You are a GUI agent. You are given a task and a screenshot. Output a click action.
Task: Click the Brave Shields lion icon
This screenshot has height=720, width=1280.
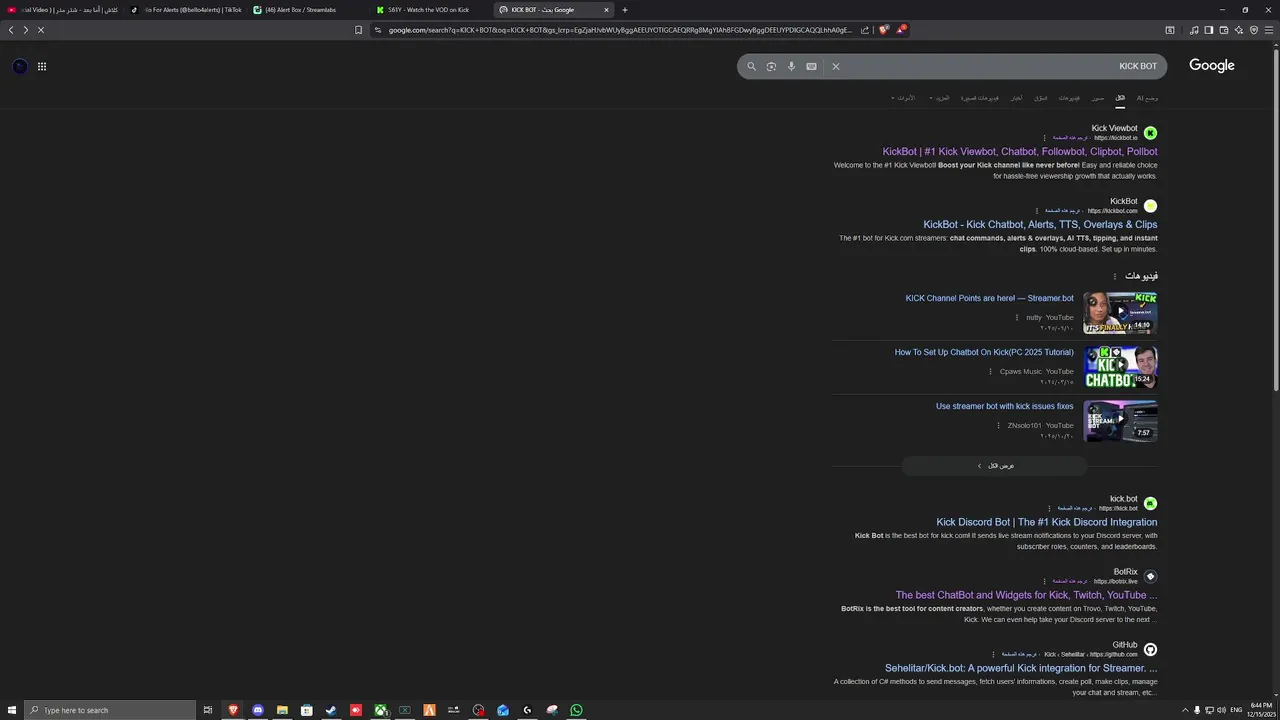884,30
